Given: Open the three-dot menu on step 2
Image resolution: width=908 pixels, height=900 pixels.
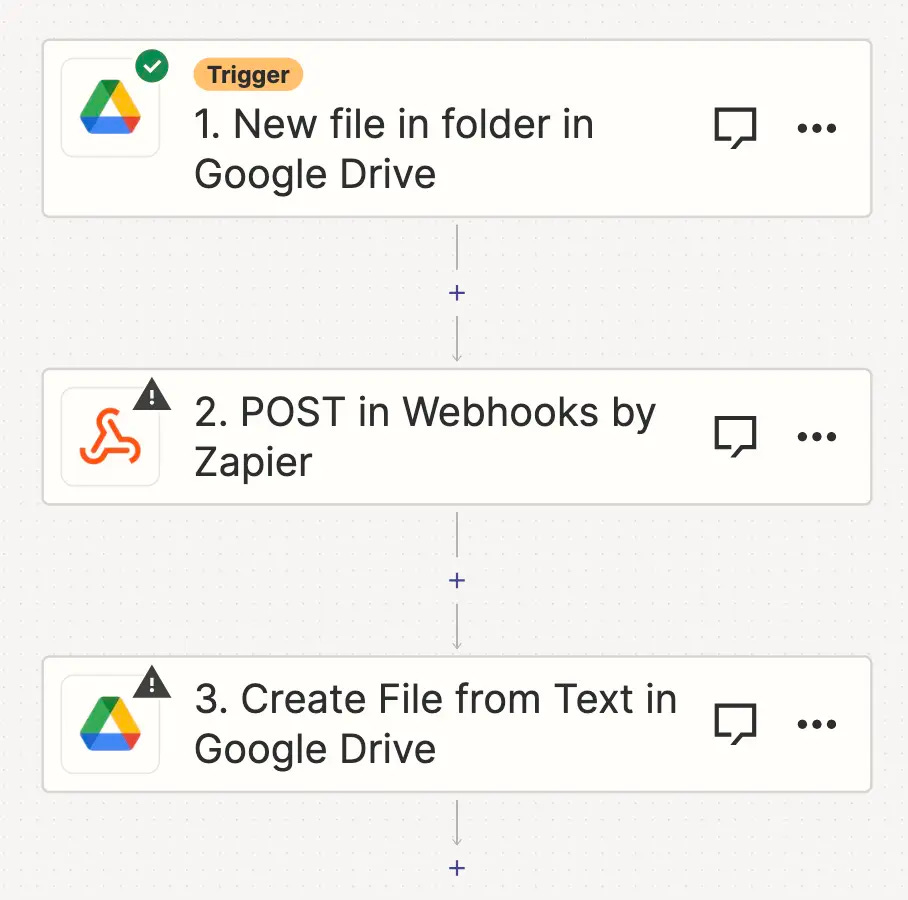Looking at the screenshot, I should 817,436.
